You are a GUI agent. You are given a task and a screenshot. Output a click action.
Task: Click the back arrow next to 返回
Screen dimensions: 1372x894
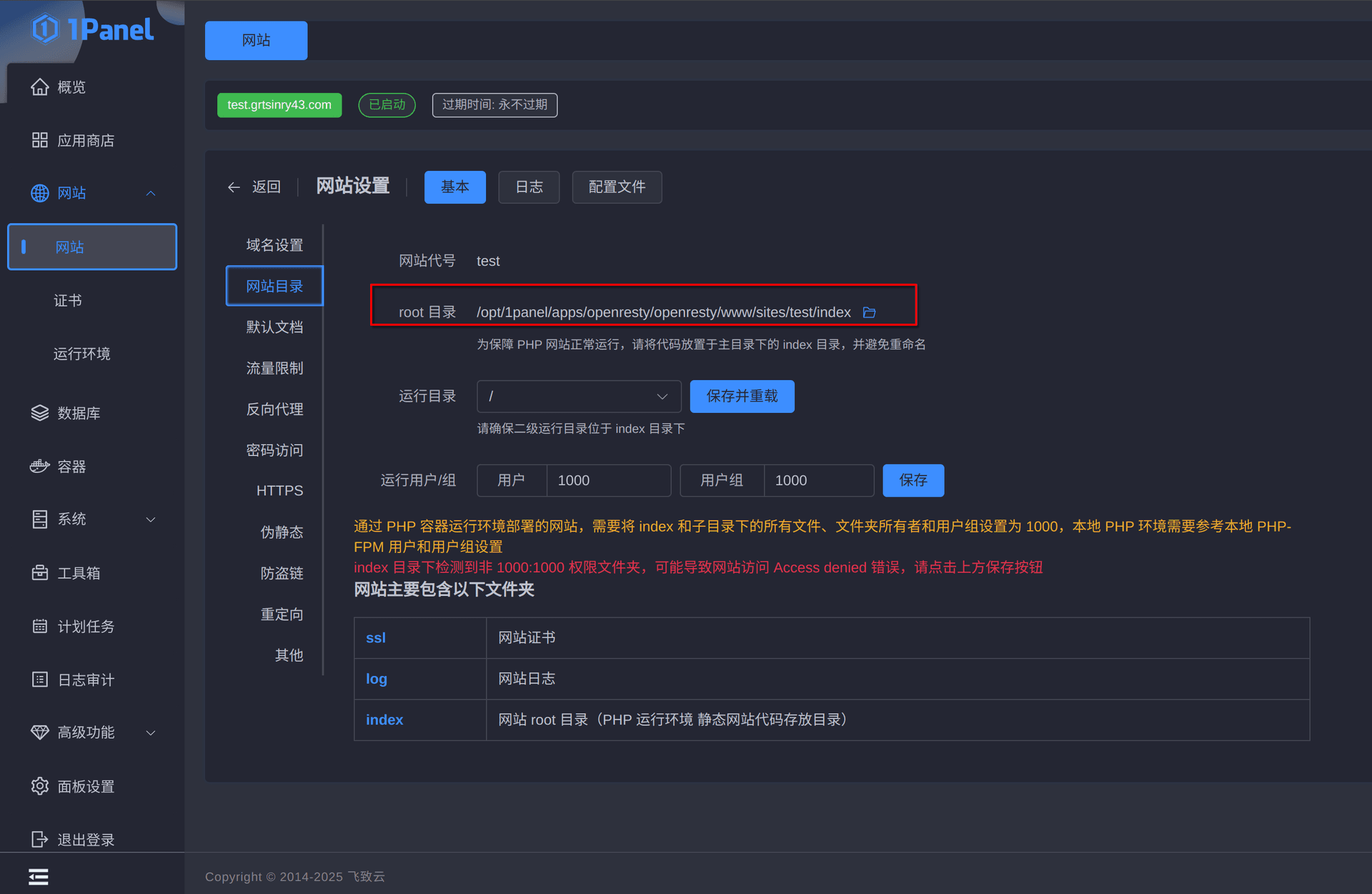(234, 187)
